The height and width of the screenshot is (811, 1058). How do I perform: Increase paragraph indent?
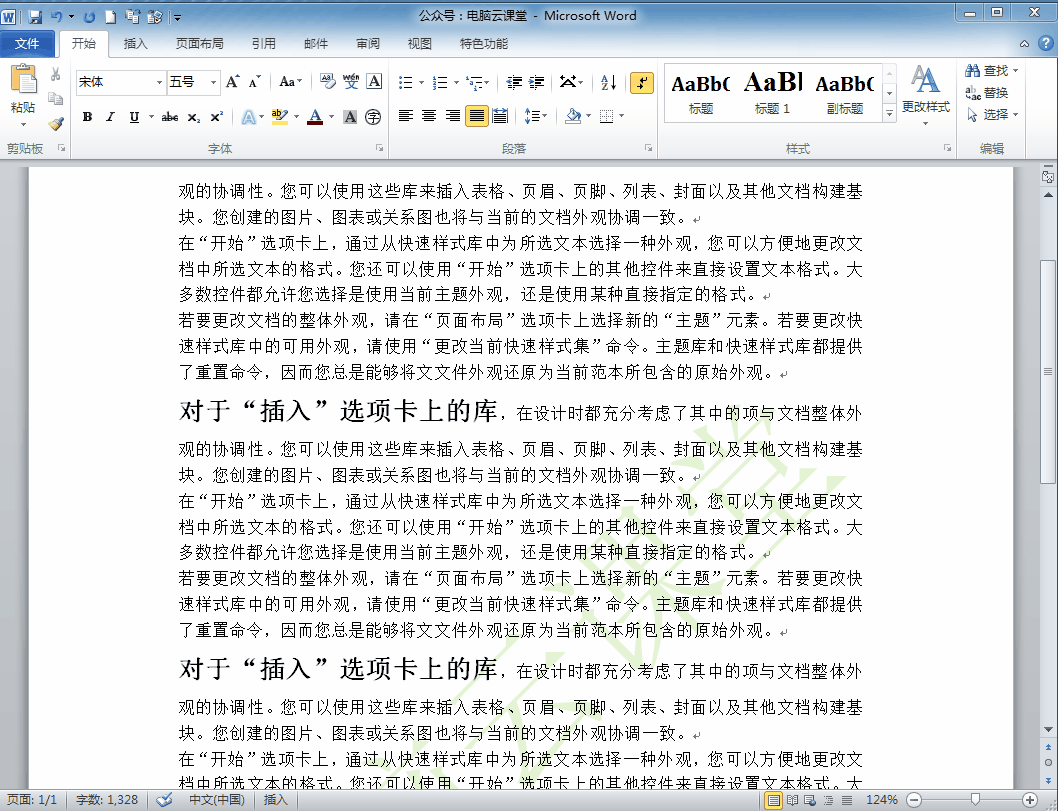(x=536, y=82)
